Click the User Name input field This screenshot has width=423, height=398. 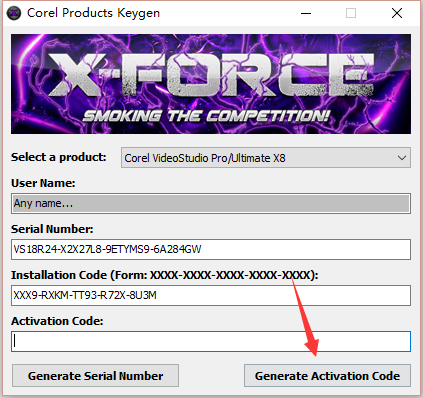(211, 203)
